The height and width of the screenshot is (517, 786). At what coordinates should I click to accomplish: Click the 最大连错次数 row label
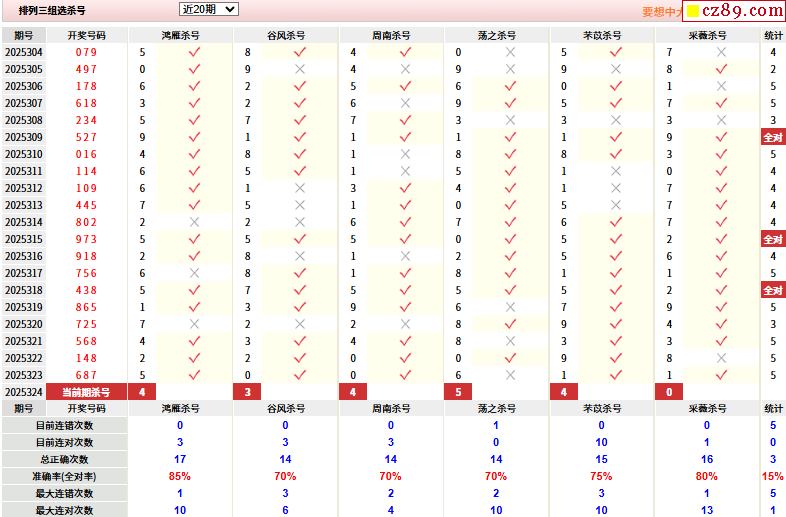coord(64,493)
